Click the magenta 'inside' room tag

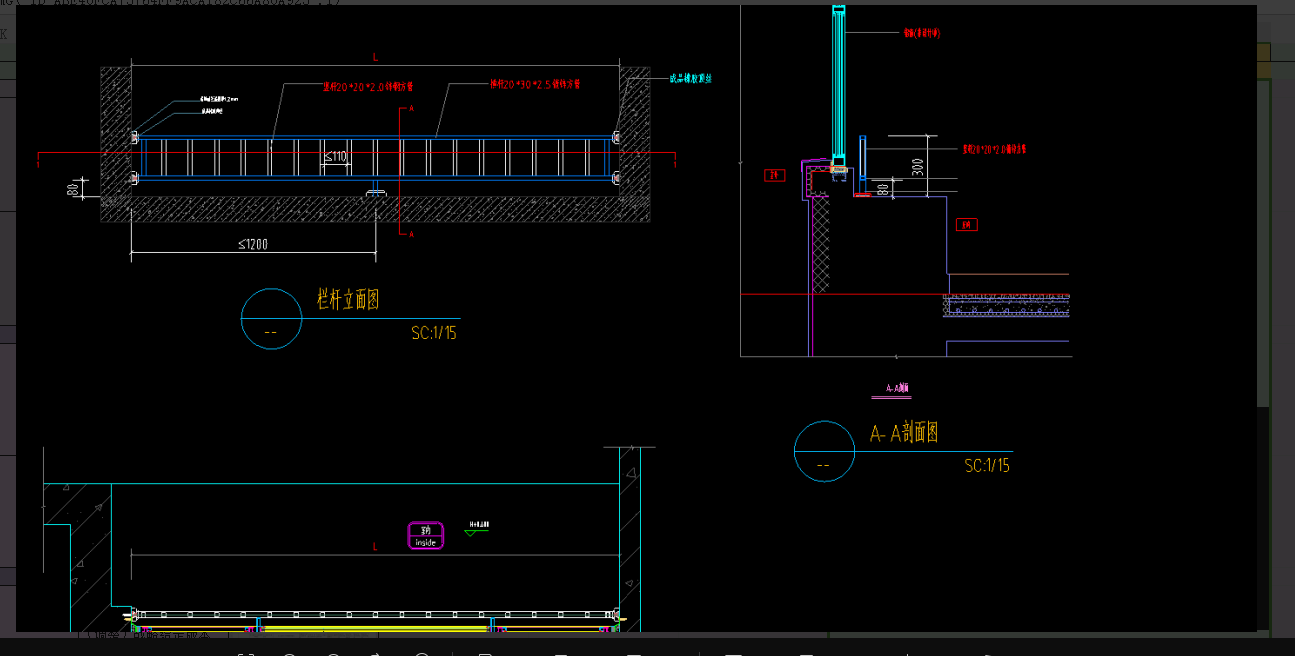coord(426,536)
